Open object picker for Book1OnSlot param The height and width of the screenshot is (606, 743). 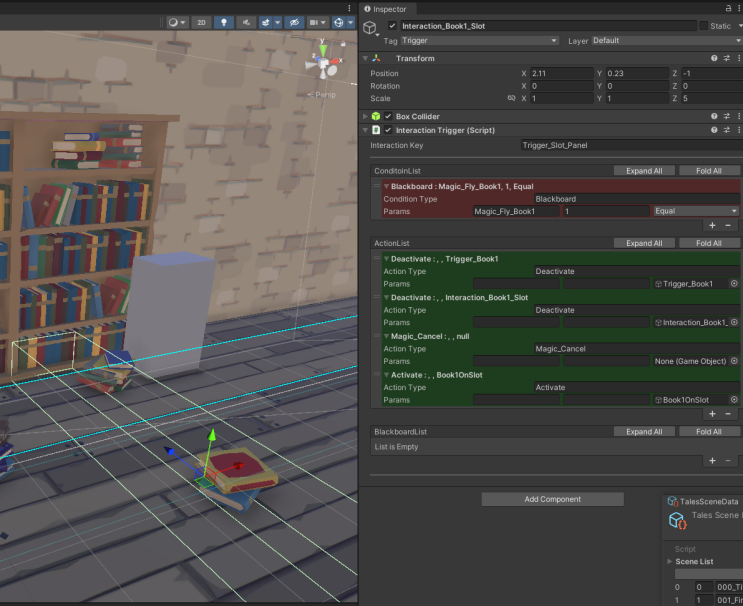tap(734, 400)
